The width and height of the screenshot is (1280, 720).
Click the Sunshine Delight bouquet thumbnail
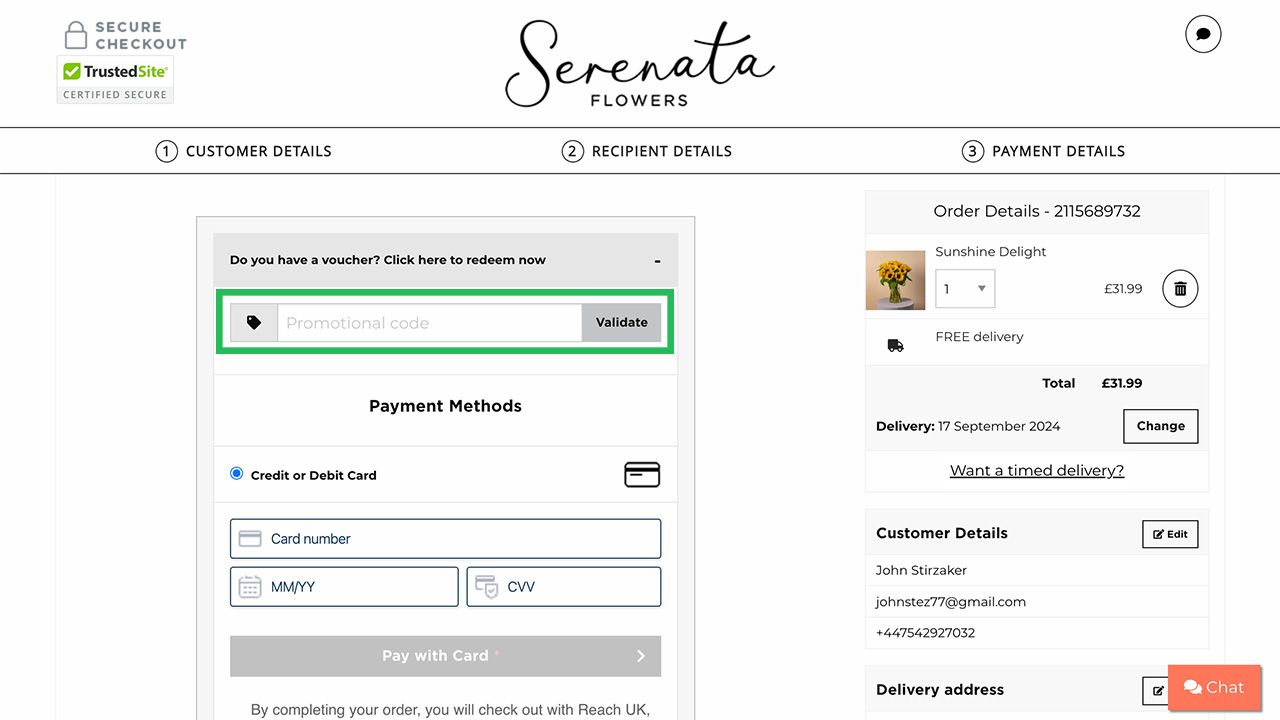(895, 280)
